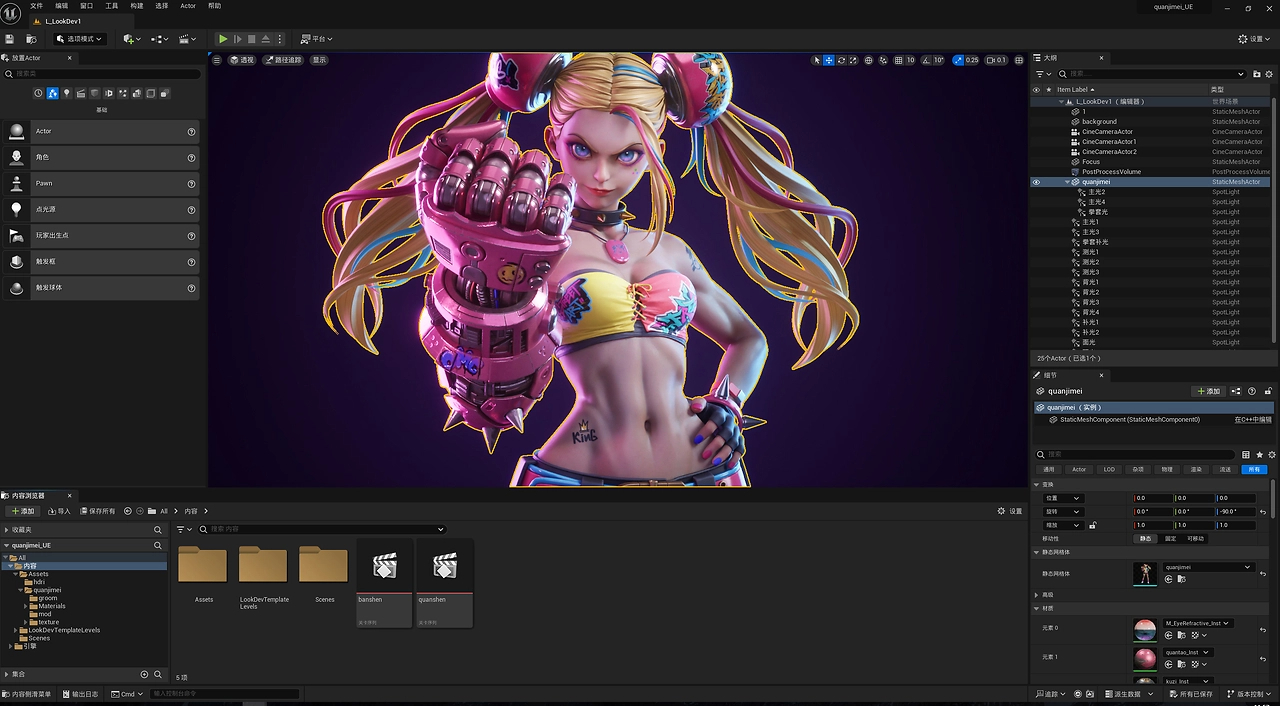This screenshot has width=1280, height=706.
Task: Open the quick add content cube menu
Action: click(x=131, y=39)
